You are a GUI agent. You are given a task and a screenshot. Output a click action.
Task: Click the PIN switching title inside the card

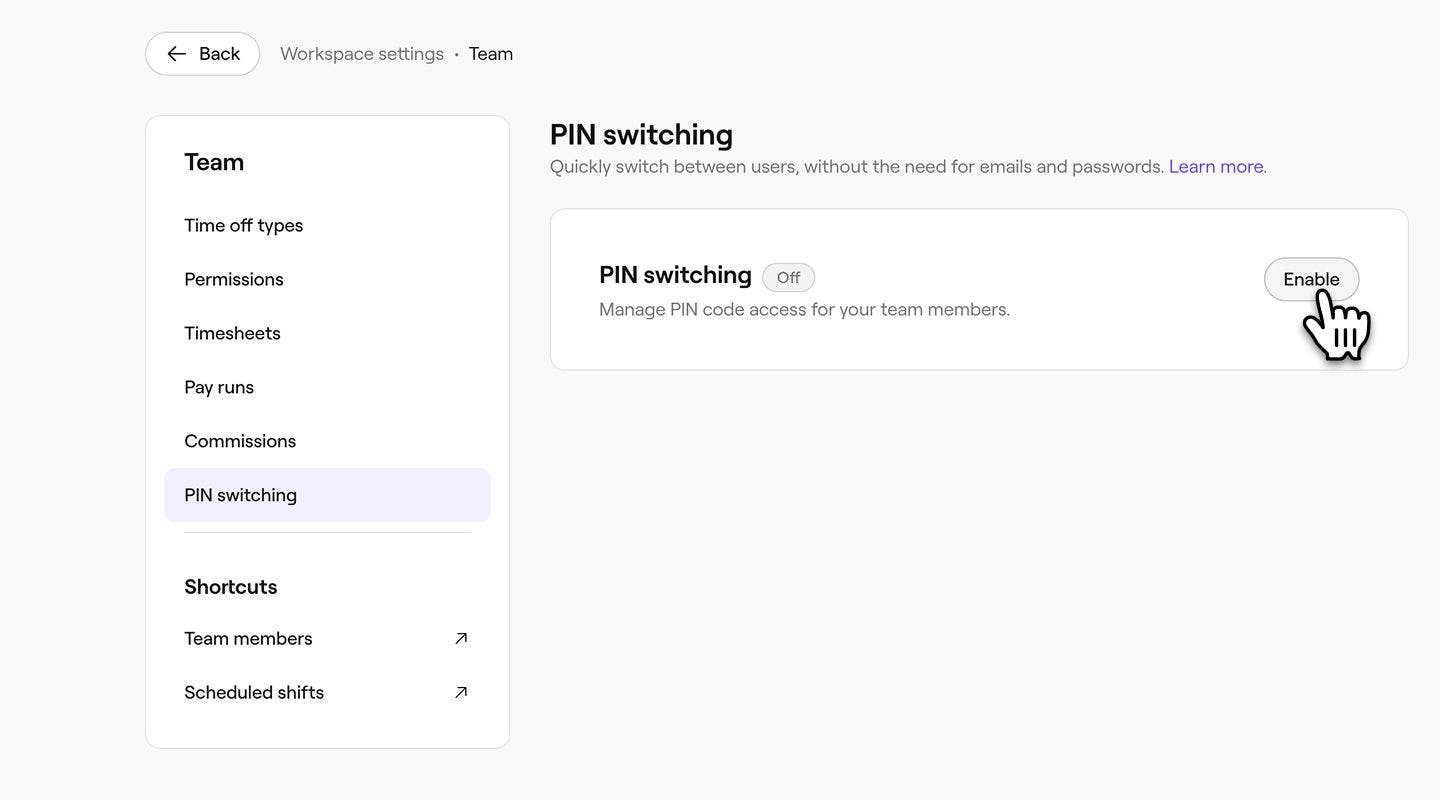(675, 275)
